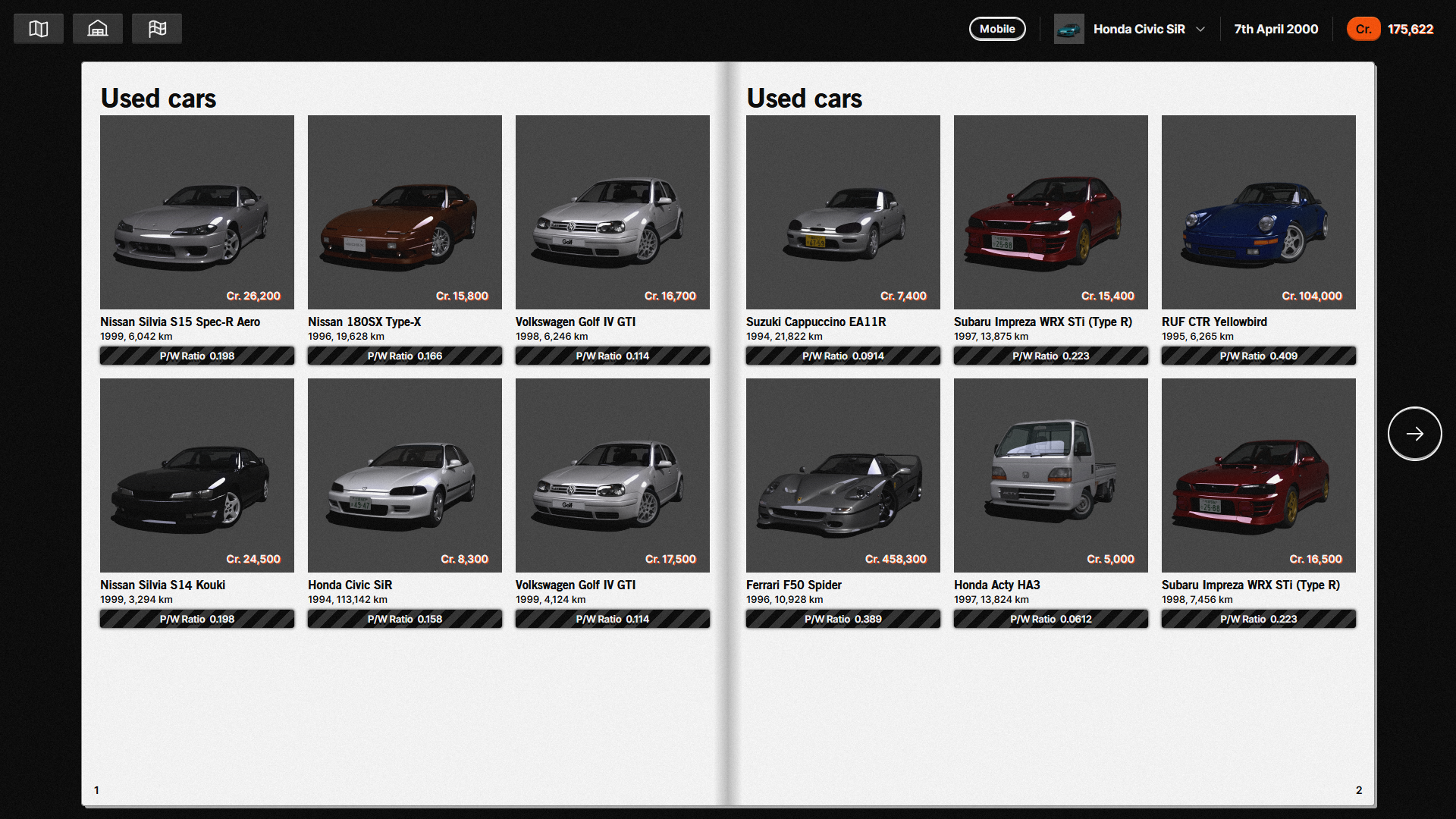Expand the current car dropdown chevron
The width and height of the screenshot is (1456, 819).
click(1200, 30)
